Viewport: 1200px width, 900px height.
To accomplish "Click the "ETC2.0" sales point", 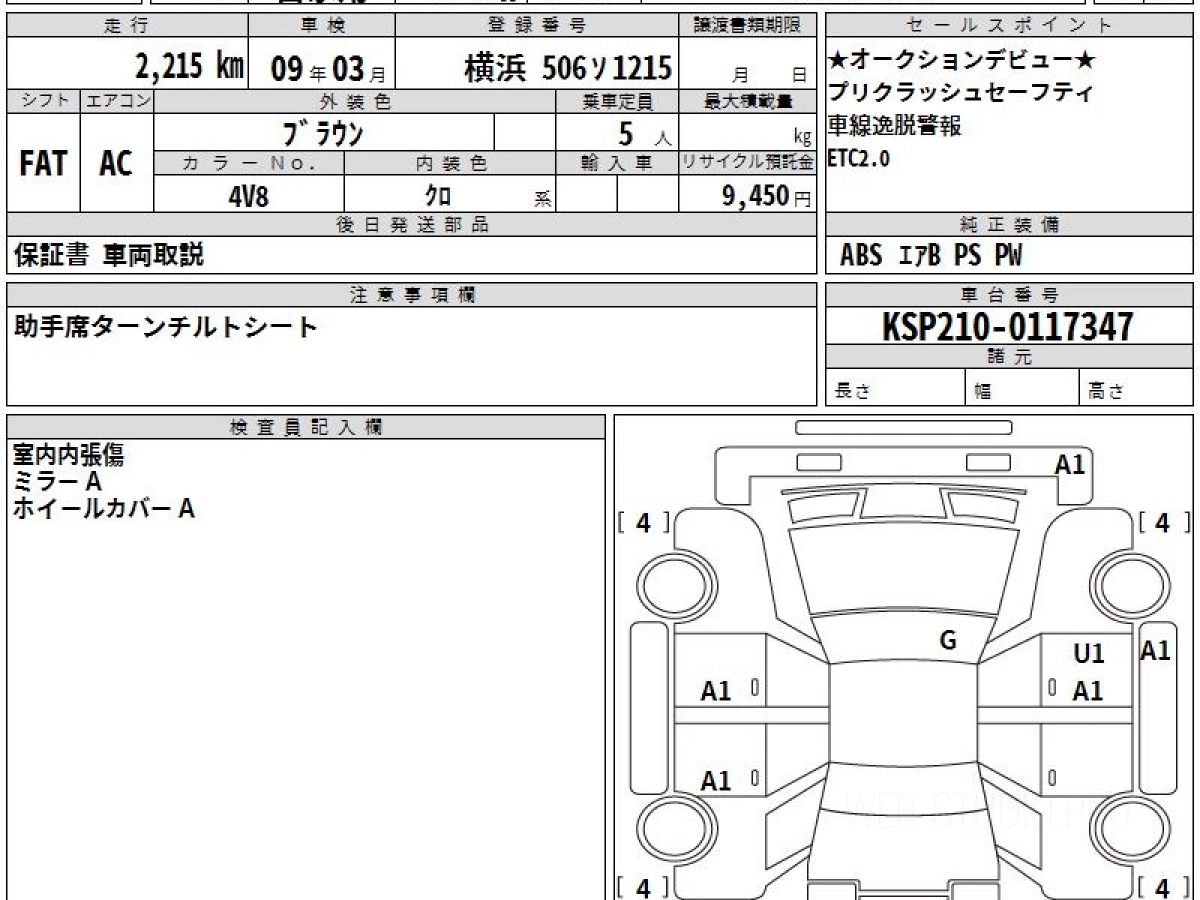I will pyautogui.click(x=858, y=158).
